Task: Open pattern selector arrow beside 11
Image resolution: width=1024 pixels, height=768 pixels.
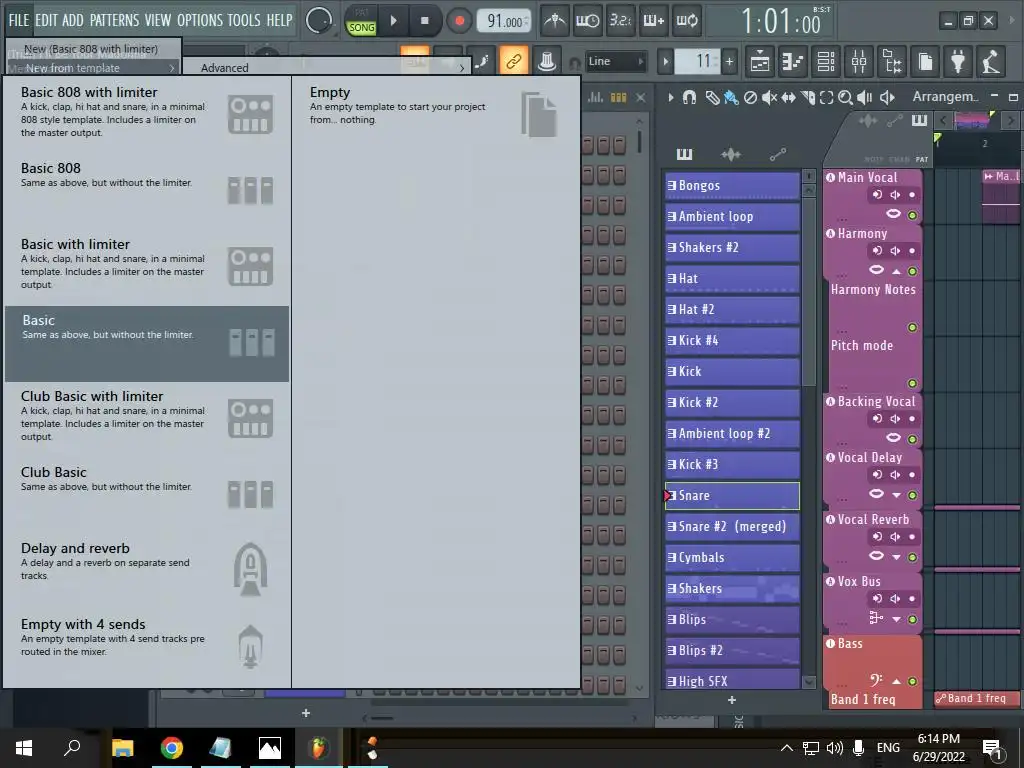Action: (665, 62)
